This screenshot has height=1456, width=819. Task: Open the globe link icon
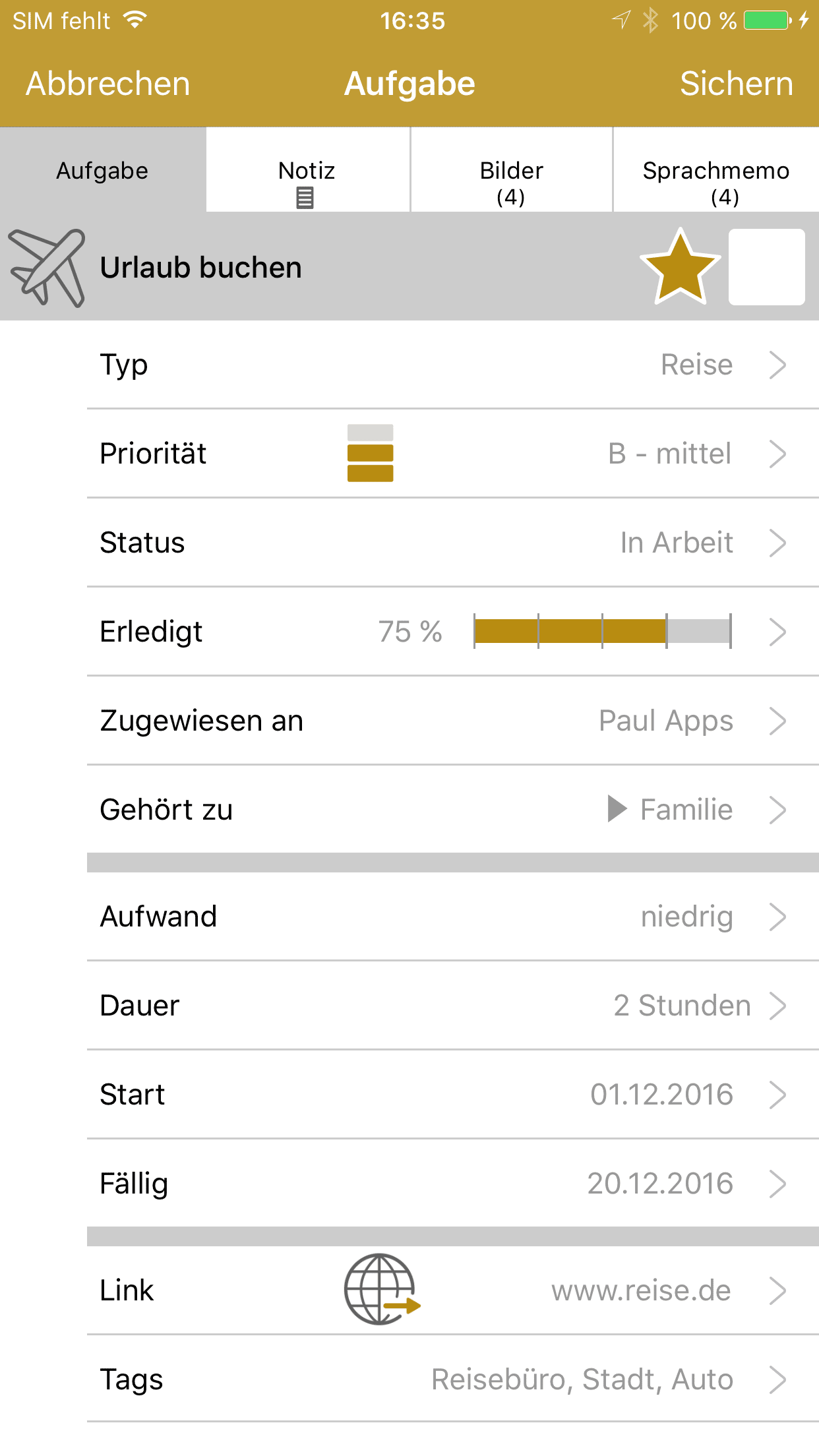coord(382,1290)
